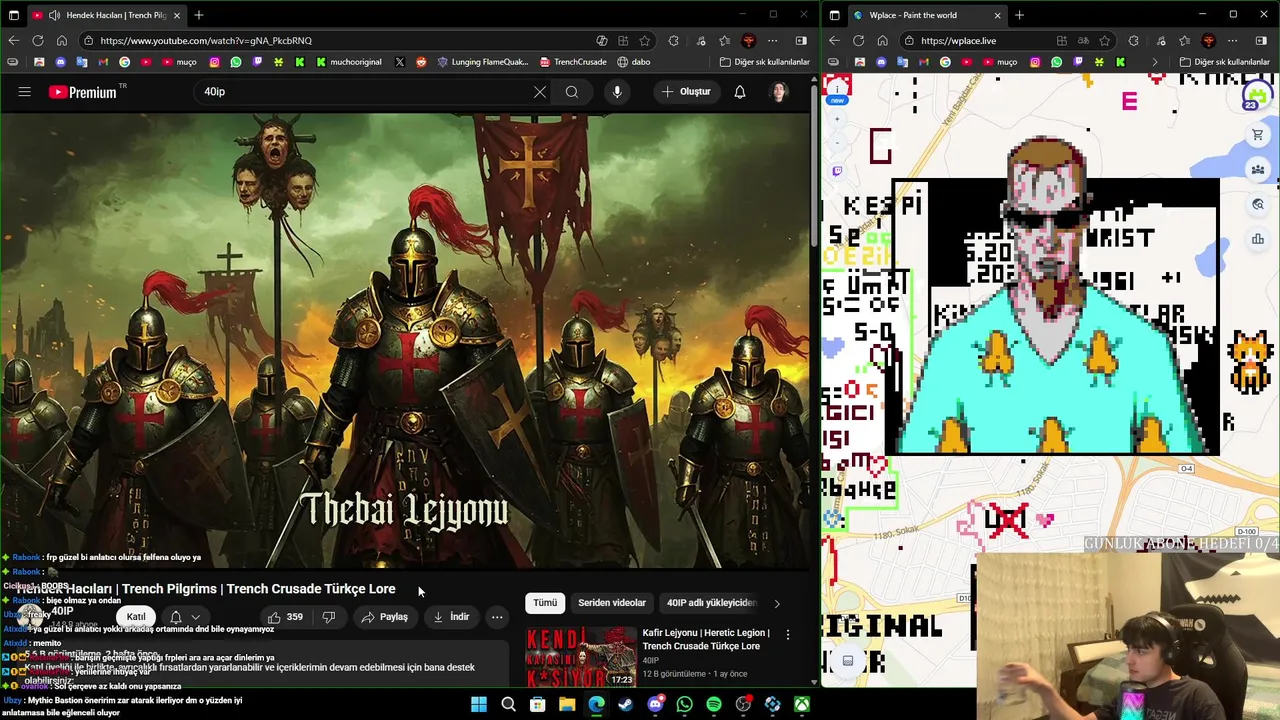The image size is (1280, 720).
Task: Select the 40IP adlı yükleyiciden chip
Action: (712, 603)
